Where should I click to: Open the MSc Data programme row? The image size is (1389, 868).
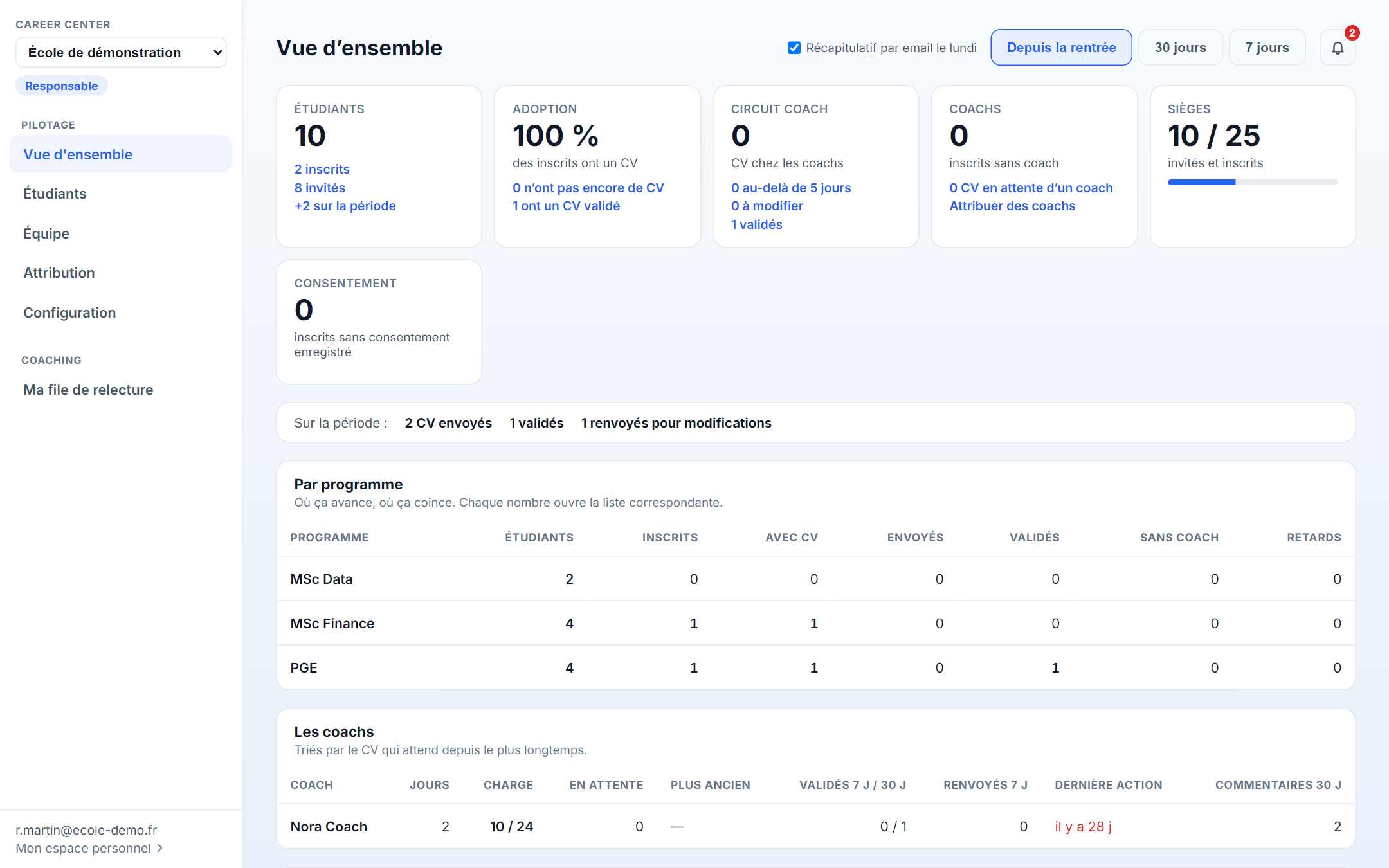tap(815, 579)
